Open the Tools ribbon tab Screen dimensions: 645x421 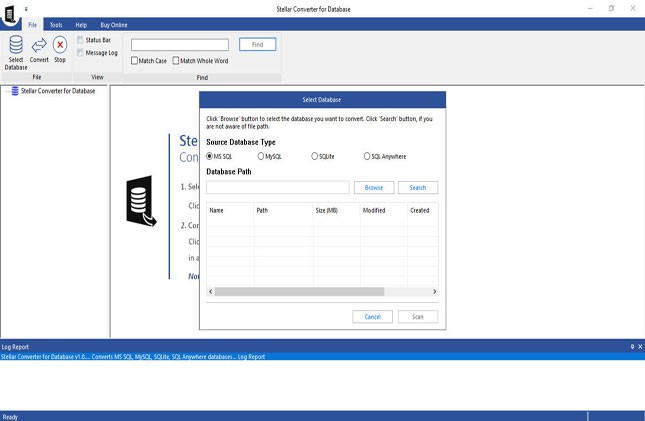click(x=55, y=24)
